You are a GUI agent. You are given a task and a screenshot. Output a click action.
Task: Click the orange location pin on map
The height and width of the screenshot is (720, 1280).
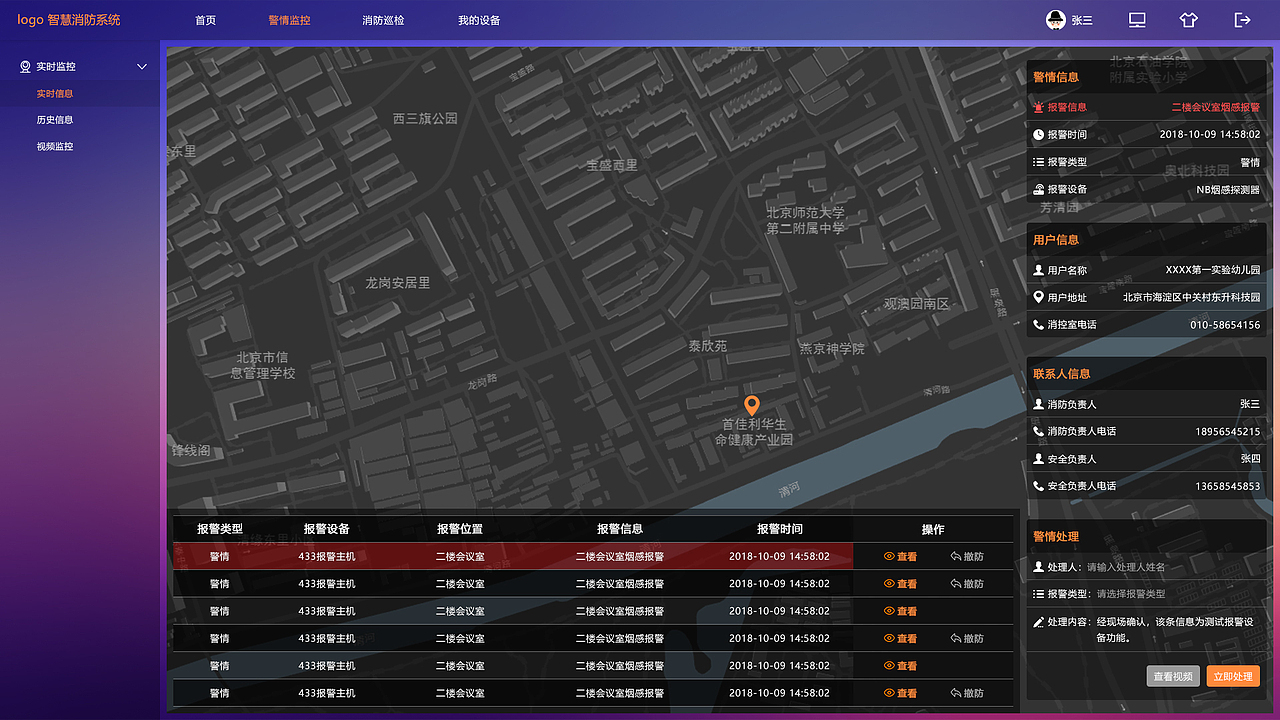[x=752, y=405]
